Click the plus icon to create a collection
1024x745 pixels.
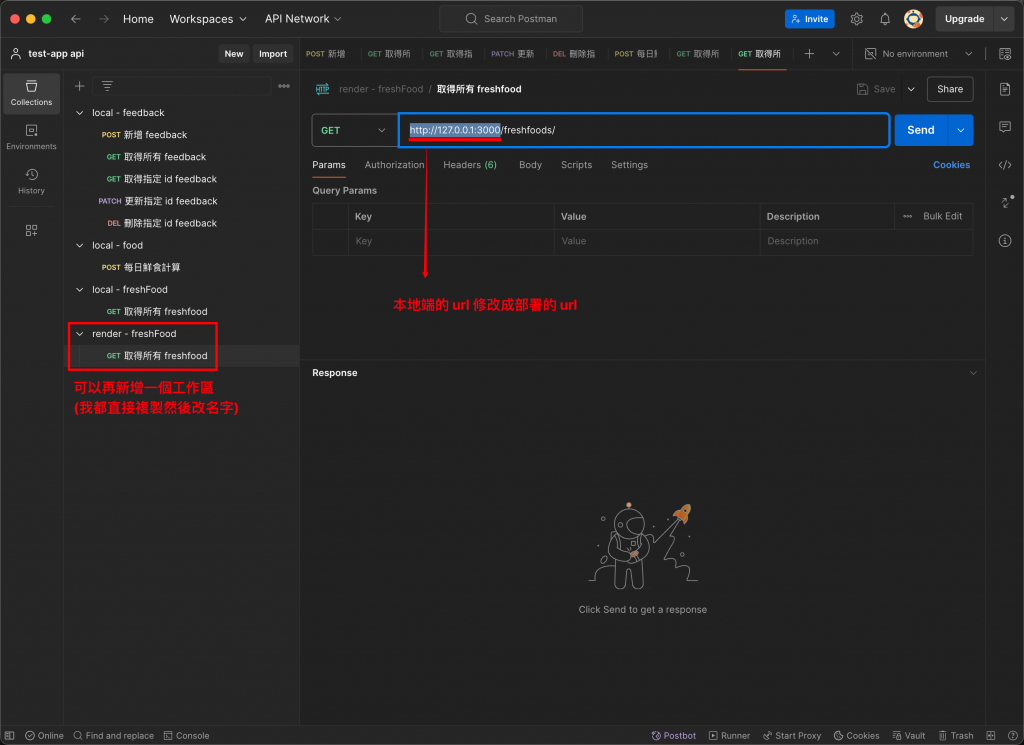tap(80, 86)
